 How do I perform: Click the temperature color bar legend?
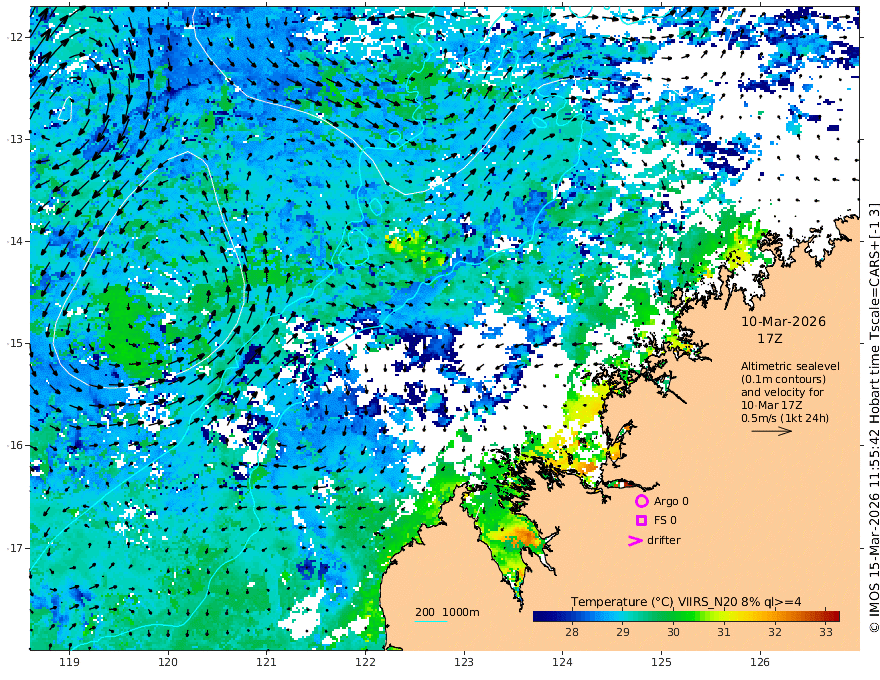pos(686,616)
